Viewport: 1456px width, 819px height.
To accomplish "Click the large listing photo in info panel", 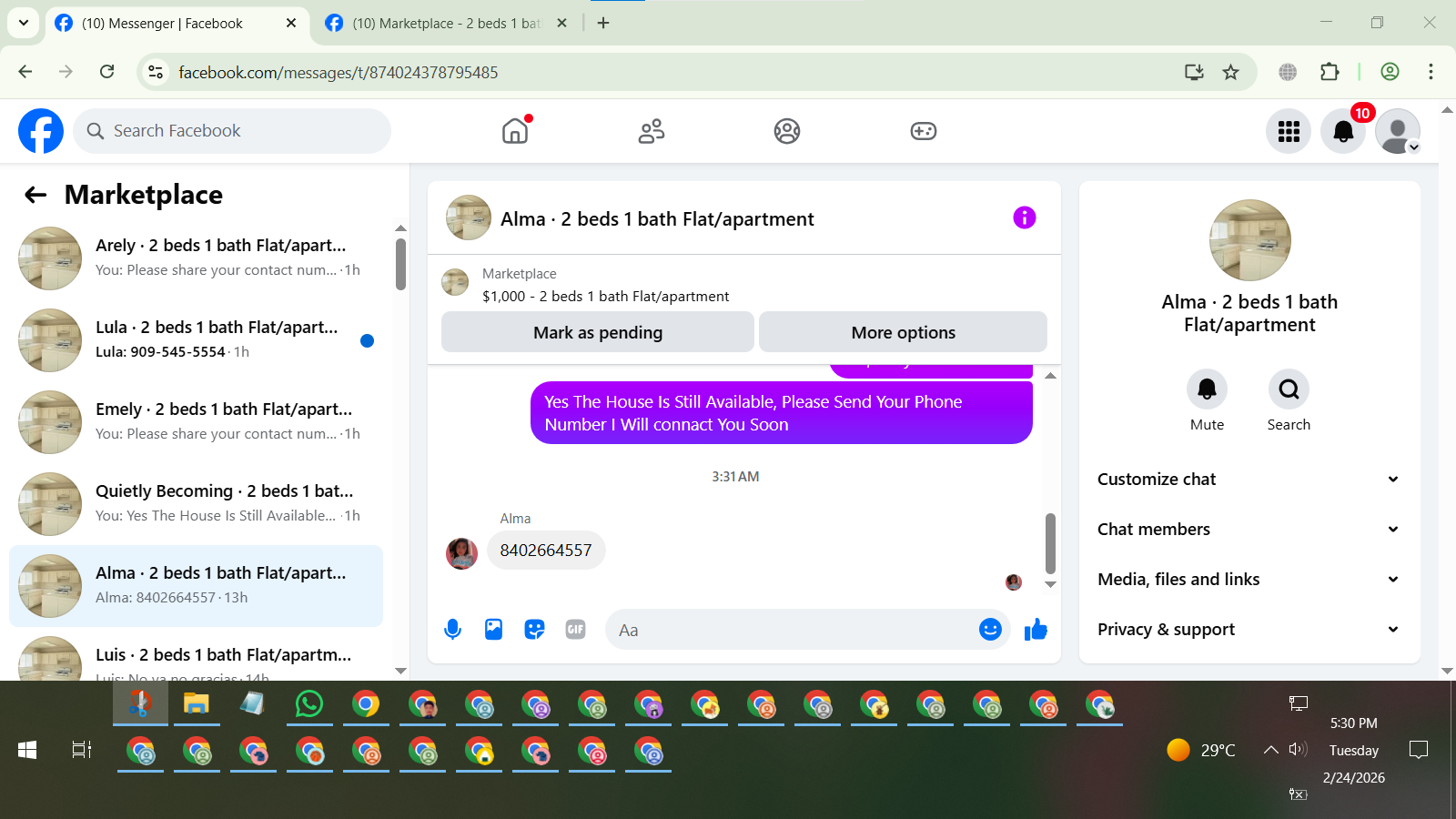I will 1249,240.
